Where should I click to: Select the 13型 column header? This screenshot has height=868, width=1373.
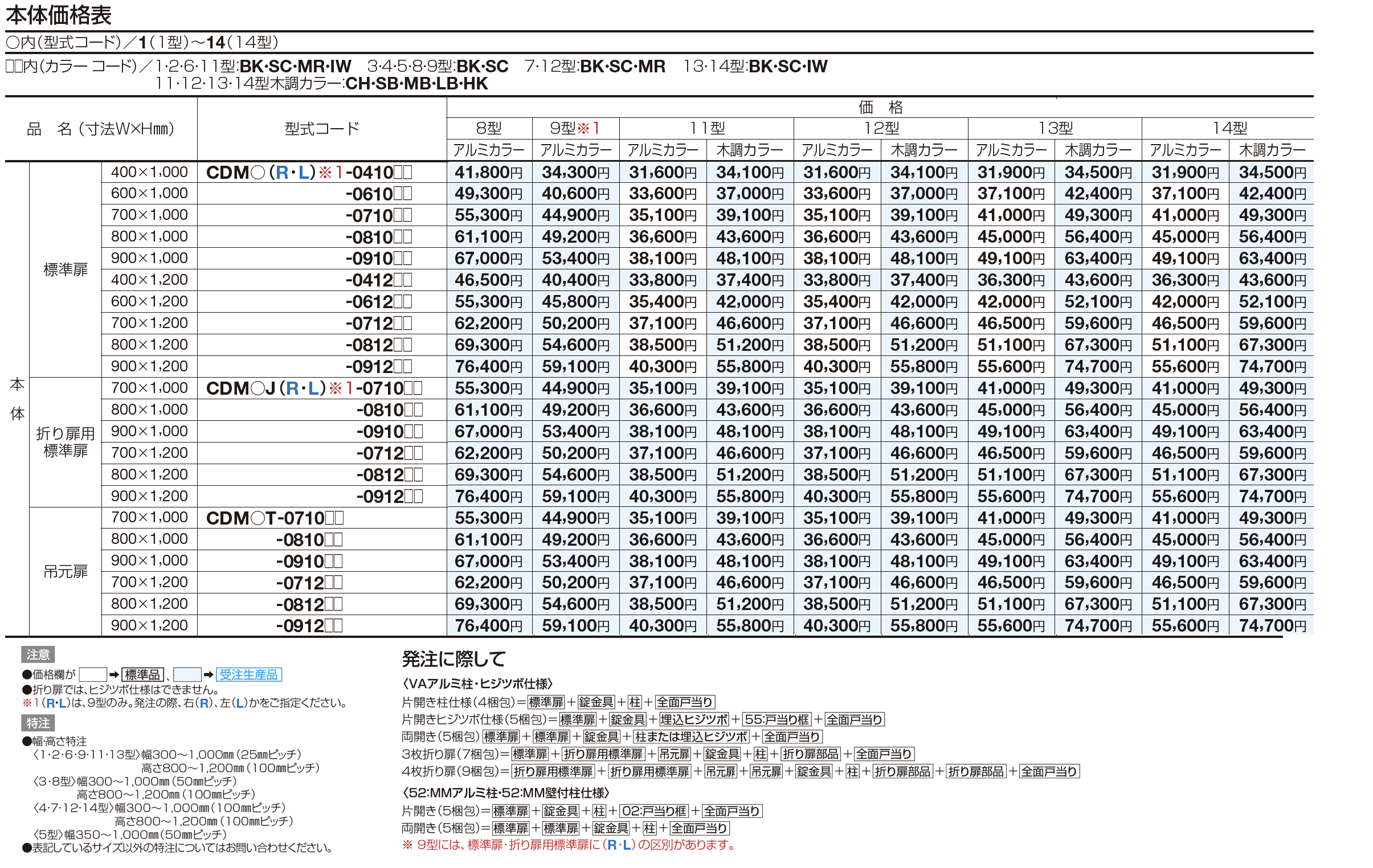point(1055,128)
